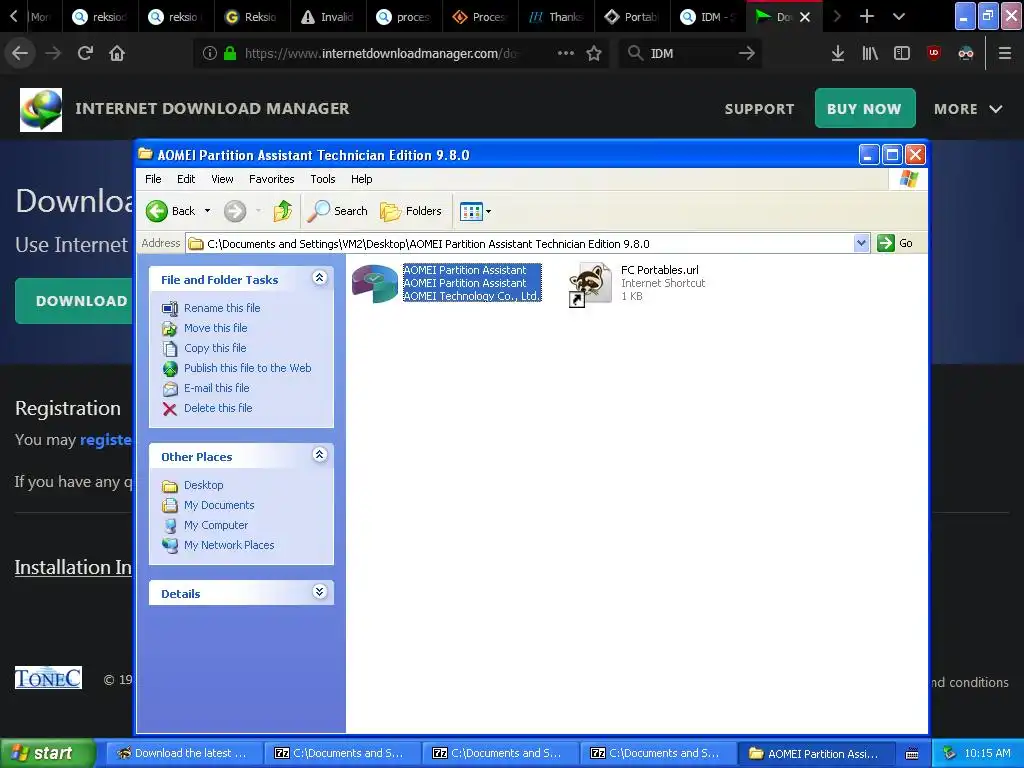Open the Favorites menu
Screen dimensions: 1024x768
click(x=272, y=179)
